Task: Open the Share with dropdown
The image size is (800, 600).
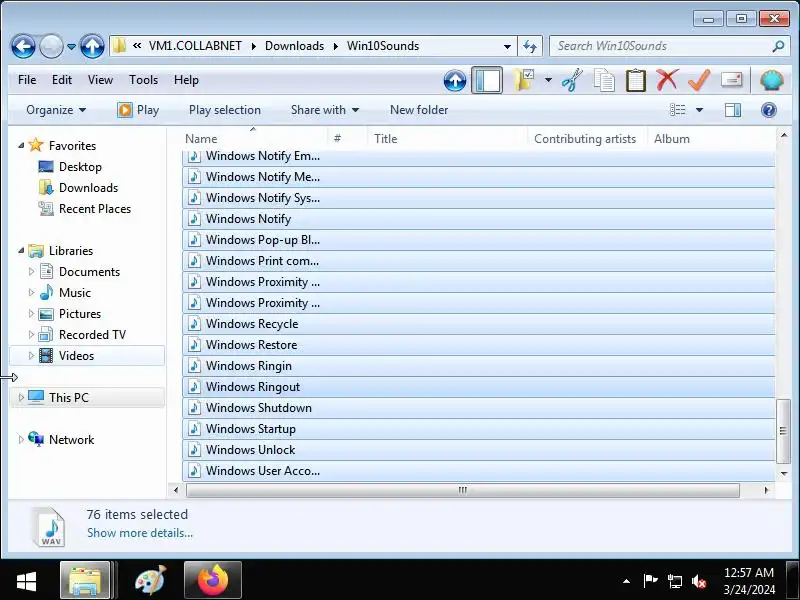Action: coord(325,110)
